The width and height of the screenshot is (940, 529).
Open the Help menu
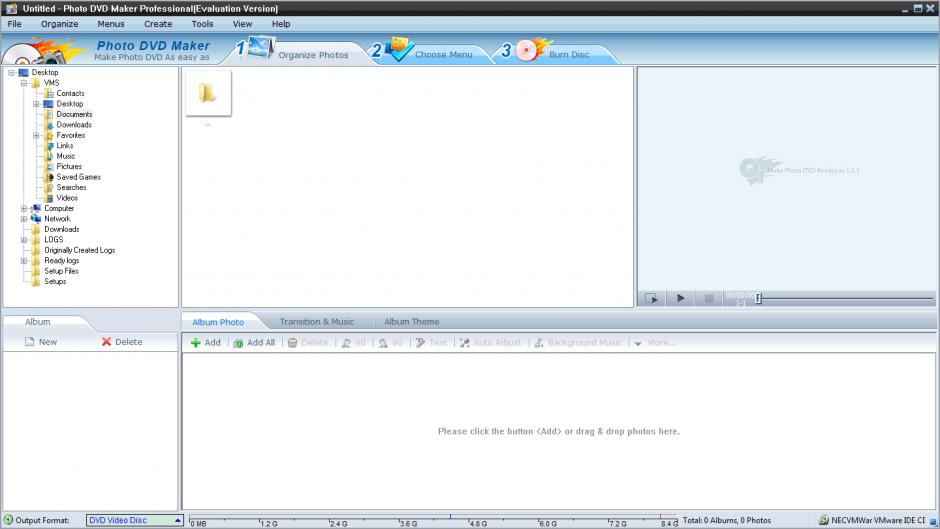281,24
